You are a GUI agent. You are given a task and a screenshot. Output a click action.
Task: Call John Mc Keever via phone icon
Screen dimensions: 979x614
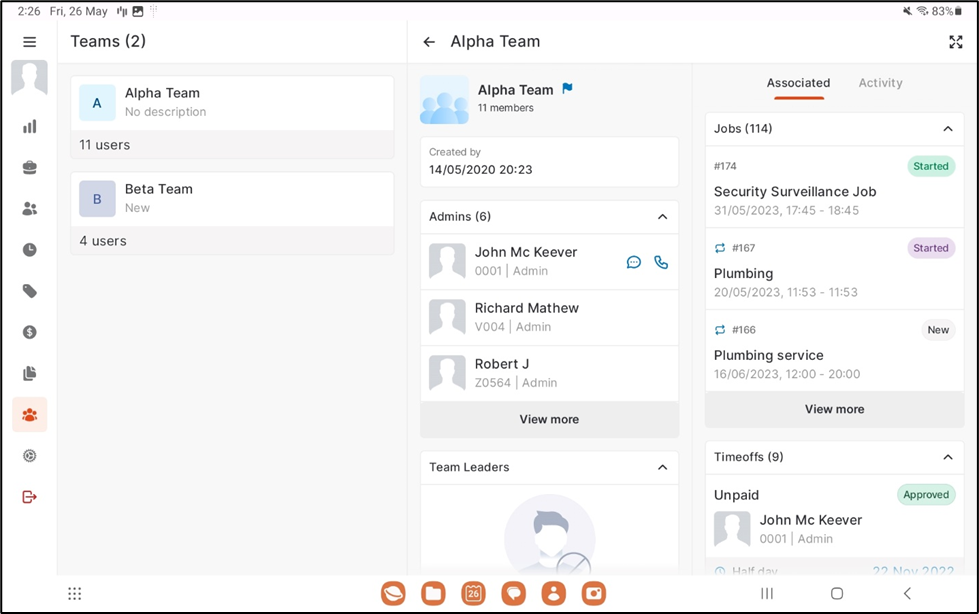tap(661, 262)
